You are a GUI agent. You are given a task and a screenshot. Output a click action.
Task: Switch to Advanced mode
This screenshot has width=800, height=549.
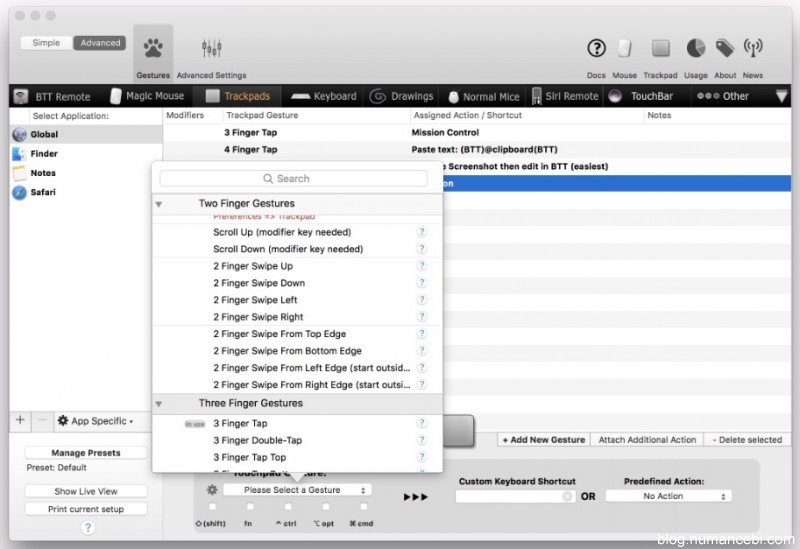tap(100, 43)
